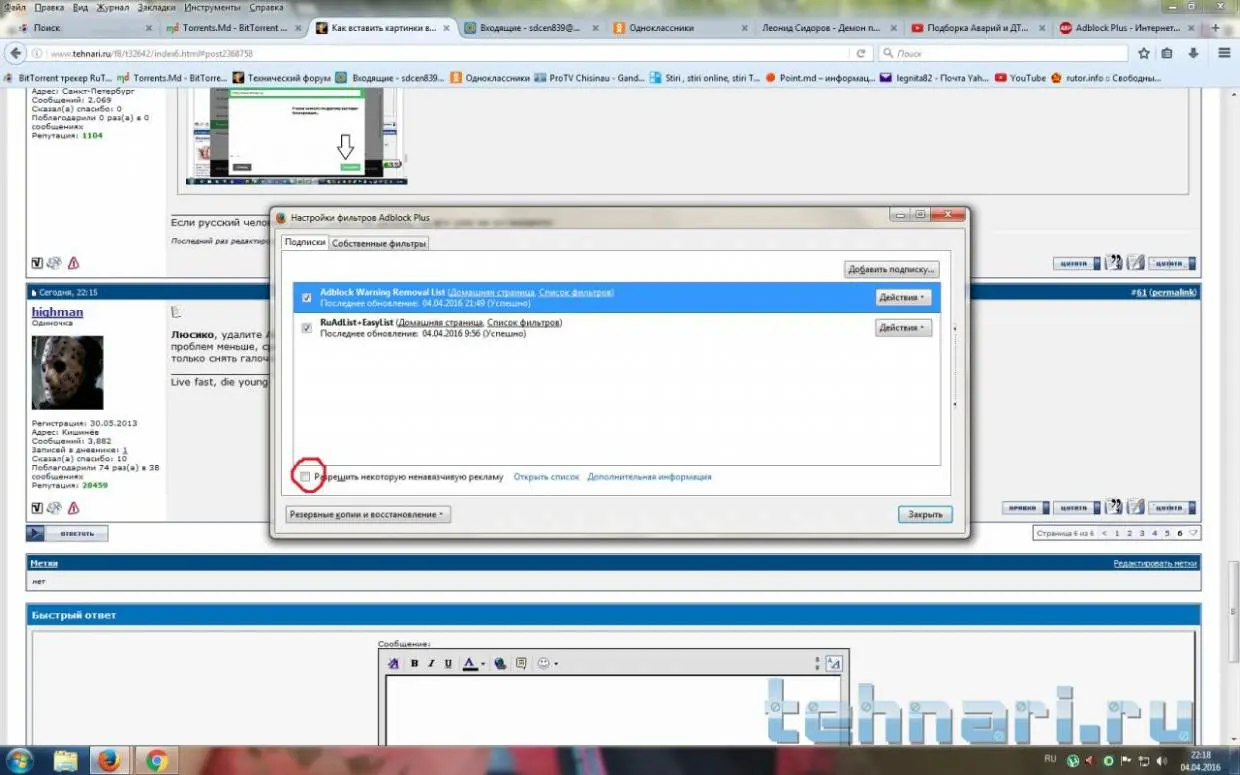Click the Bold icon in the quick reply editor
The image size is (1240, 775).
pos(414,663)
